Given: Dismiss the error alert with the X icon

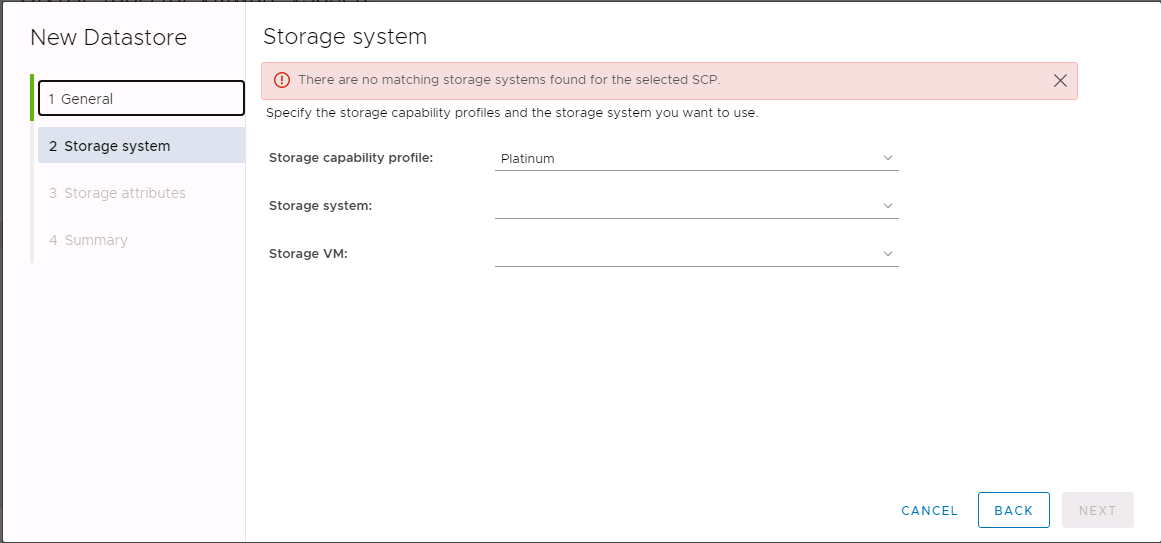Looking at the screenshot, I should (1060, 81).
